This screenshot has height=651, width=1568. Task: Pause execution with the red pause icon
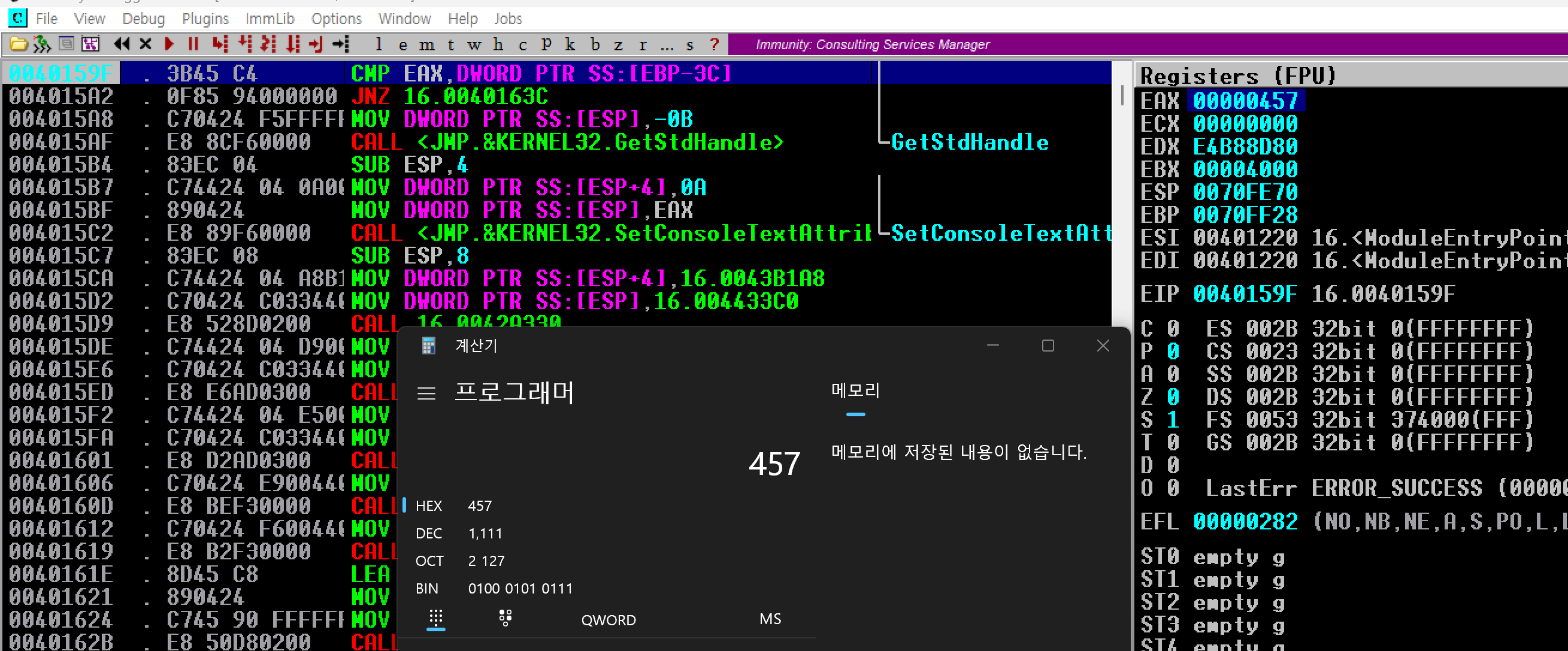point(193,44)
